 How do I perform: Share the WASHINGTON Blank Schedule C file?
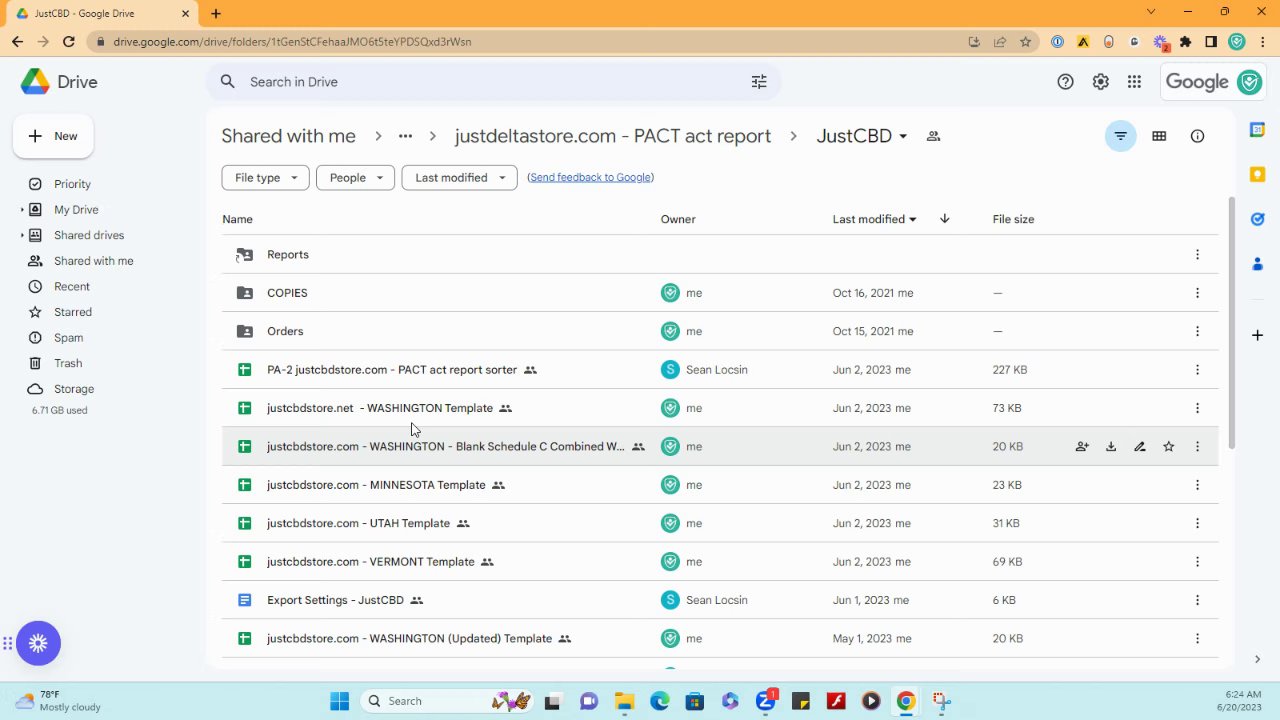point(1082,447)
